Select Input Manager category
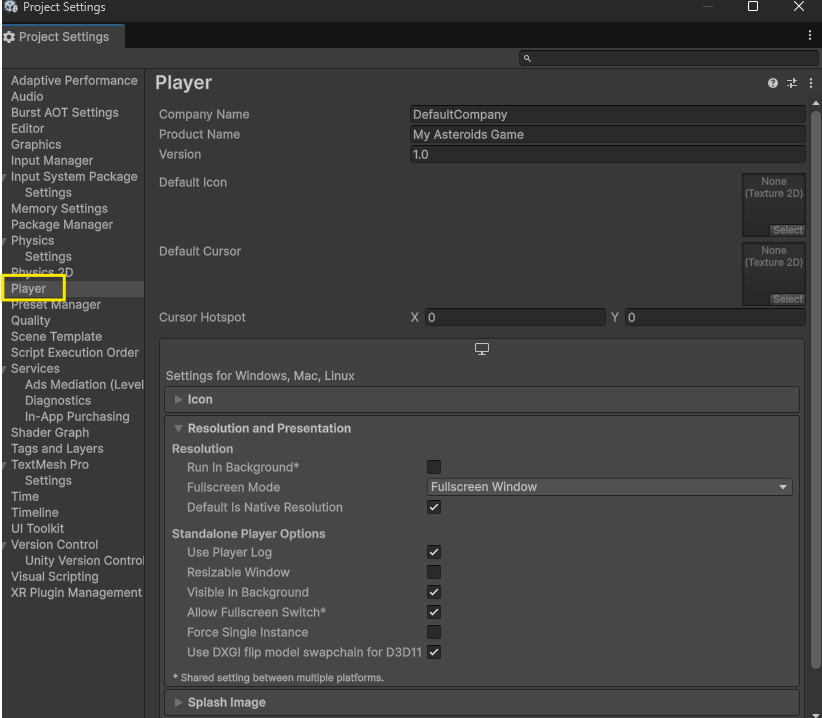The height and width of the screenshot is (718, 822). pos(52,160)
